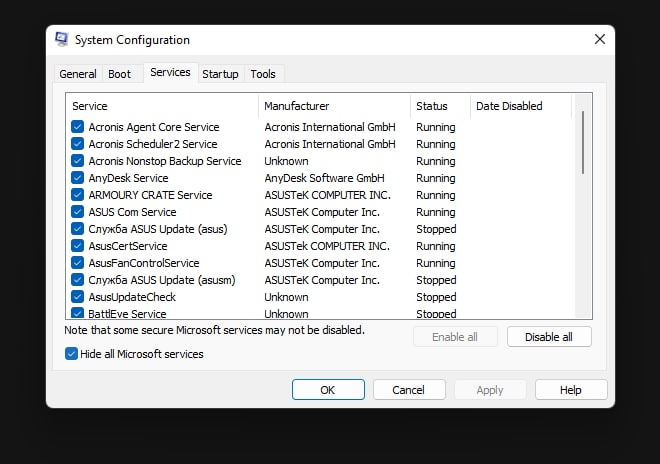Click the System Configuration title bar icon
Viewport: 660px width, 464px height.
61,39
